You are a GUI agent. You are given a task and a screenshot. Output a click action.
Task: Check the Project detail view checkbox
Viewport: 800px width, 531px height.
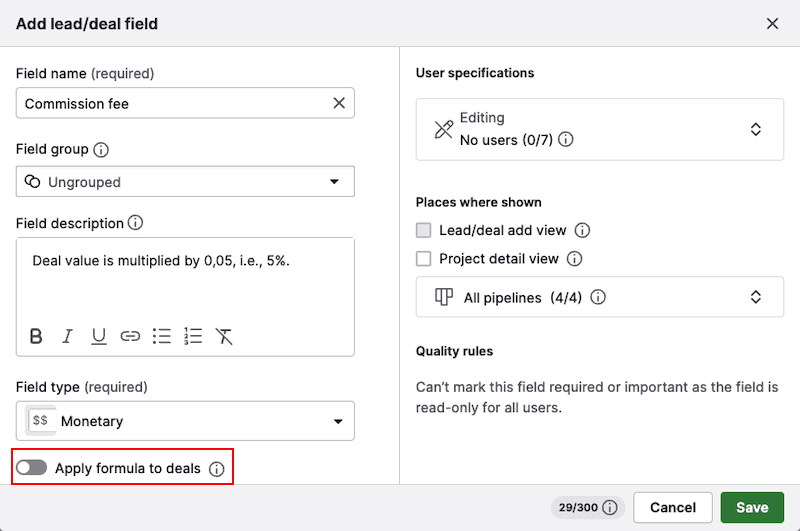point(424,258)
